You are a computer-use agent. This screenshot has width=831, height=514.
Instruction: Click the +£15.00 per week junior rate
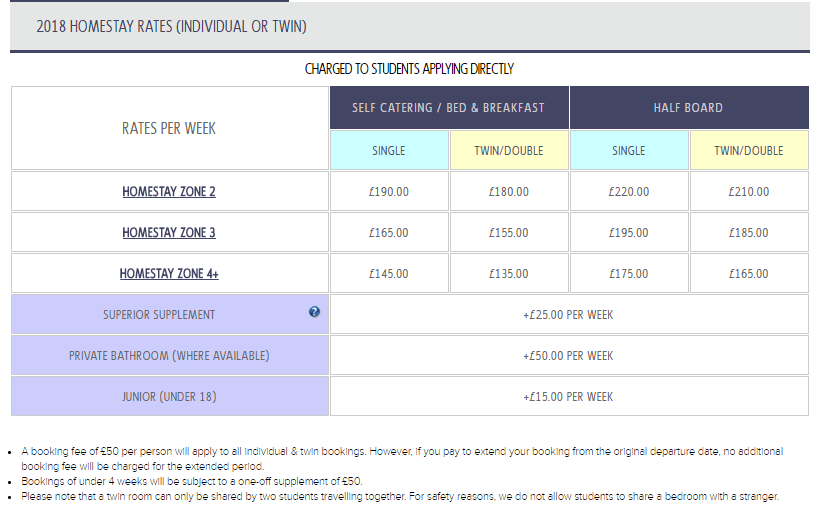click(568, 397)
